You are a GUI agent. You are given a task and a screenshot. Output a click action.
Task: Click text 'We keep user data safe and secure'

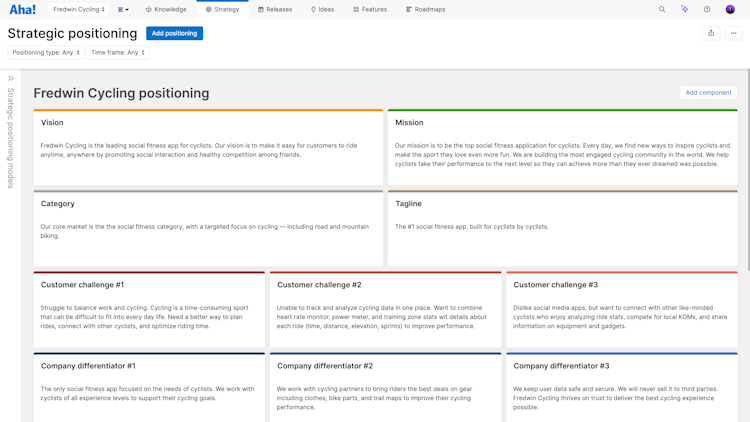click(x=563, y=389)
